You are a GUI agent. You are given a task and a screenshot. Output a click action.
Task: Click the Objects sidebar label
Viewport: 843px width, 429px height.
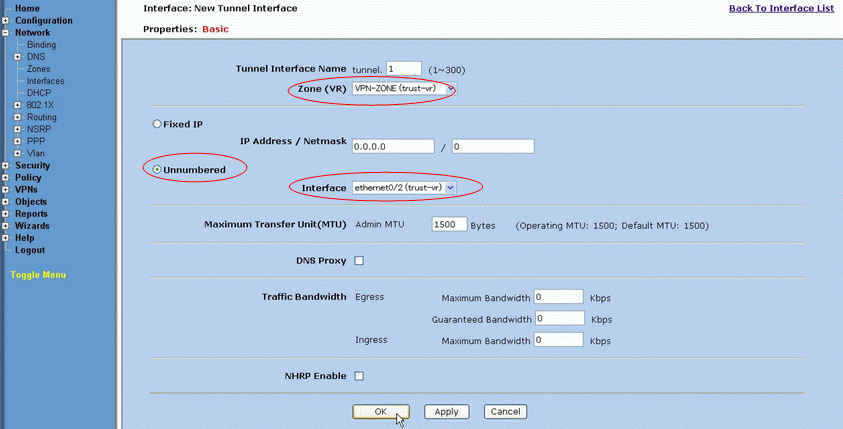[x=31, y=202]
